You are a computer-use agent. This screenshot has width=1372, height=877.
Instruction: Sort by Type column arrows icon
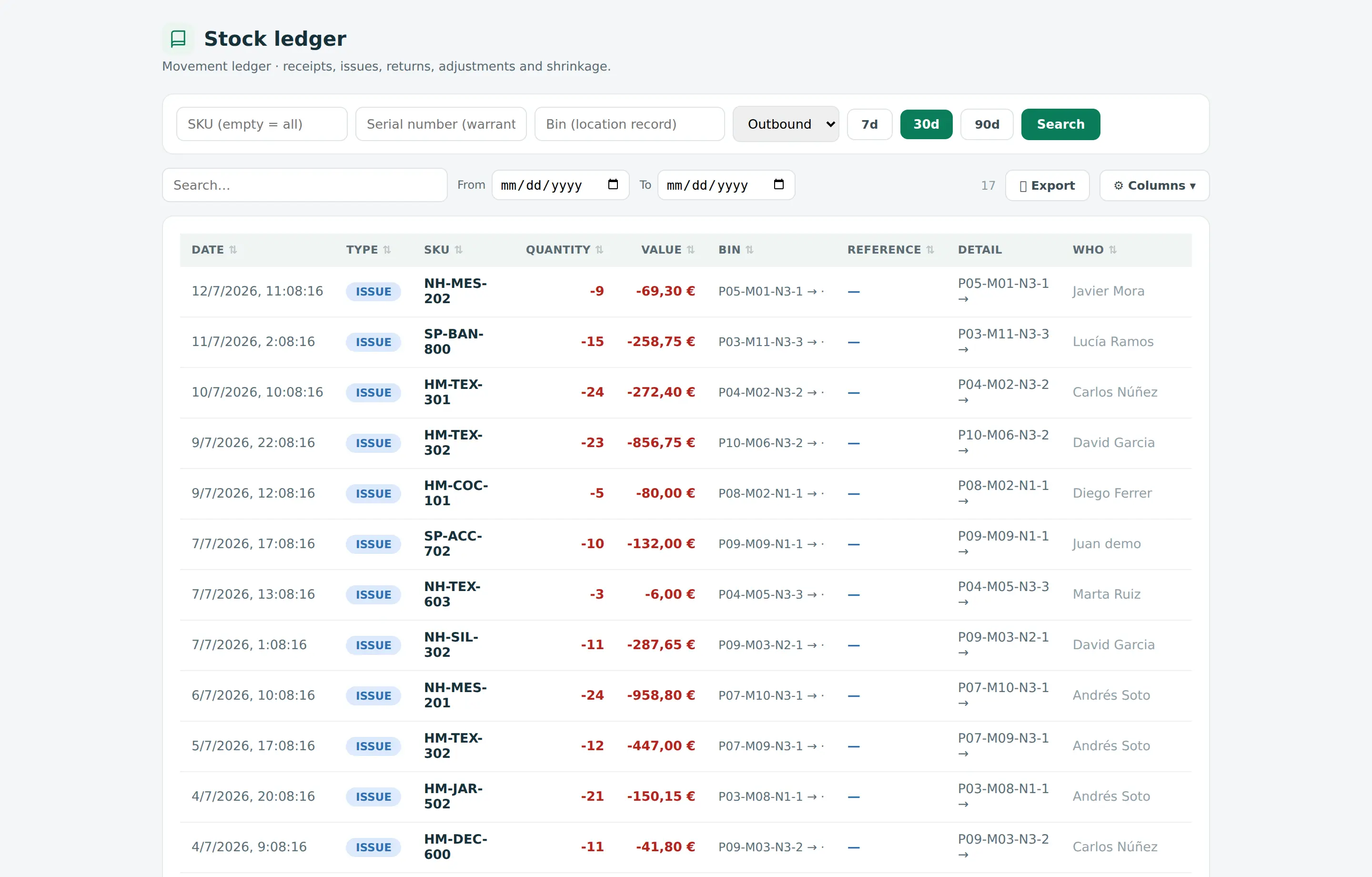pos(387,250)
